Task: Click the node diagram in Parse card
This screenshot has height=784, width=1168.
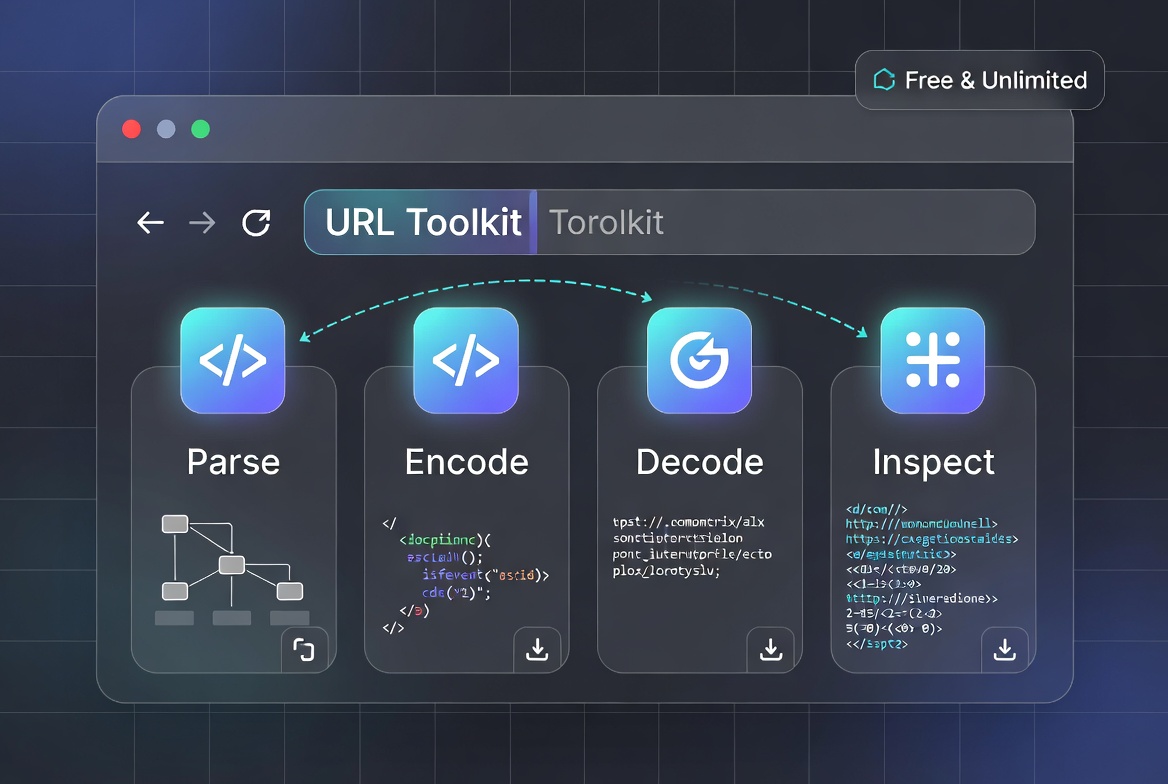Action: click(x=232, y=569)
